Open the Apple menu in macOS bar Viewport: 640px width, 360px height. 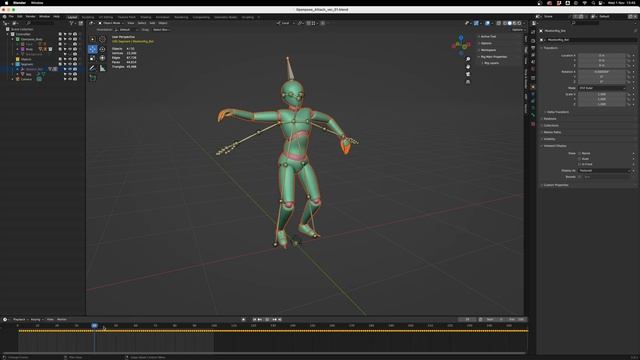pos(6,3)
